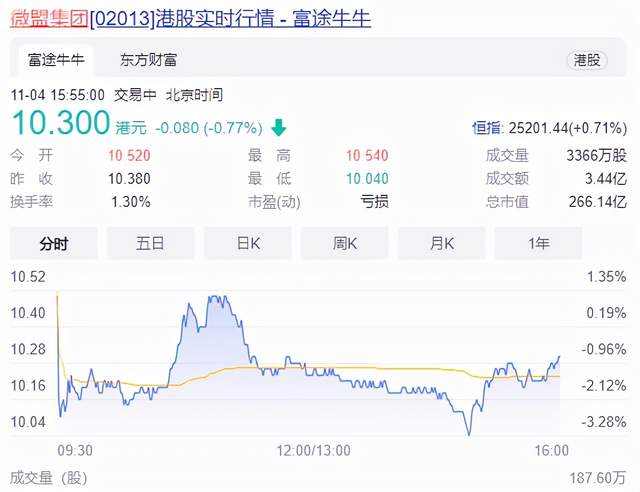Click the -2.12% percent axis label

[x=604, y=385]
